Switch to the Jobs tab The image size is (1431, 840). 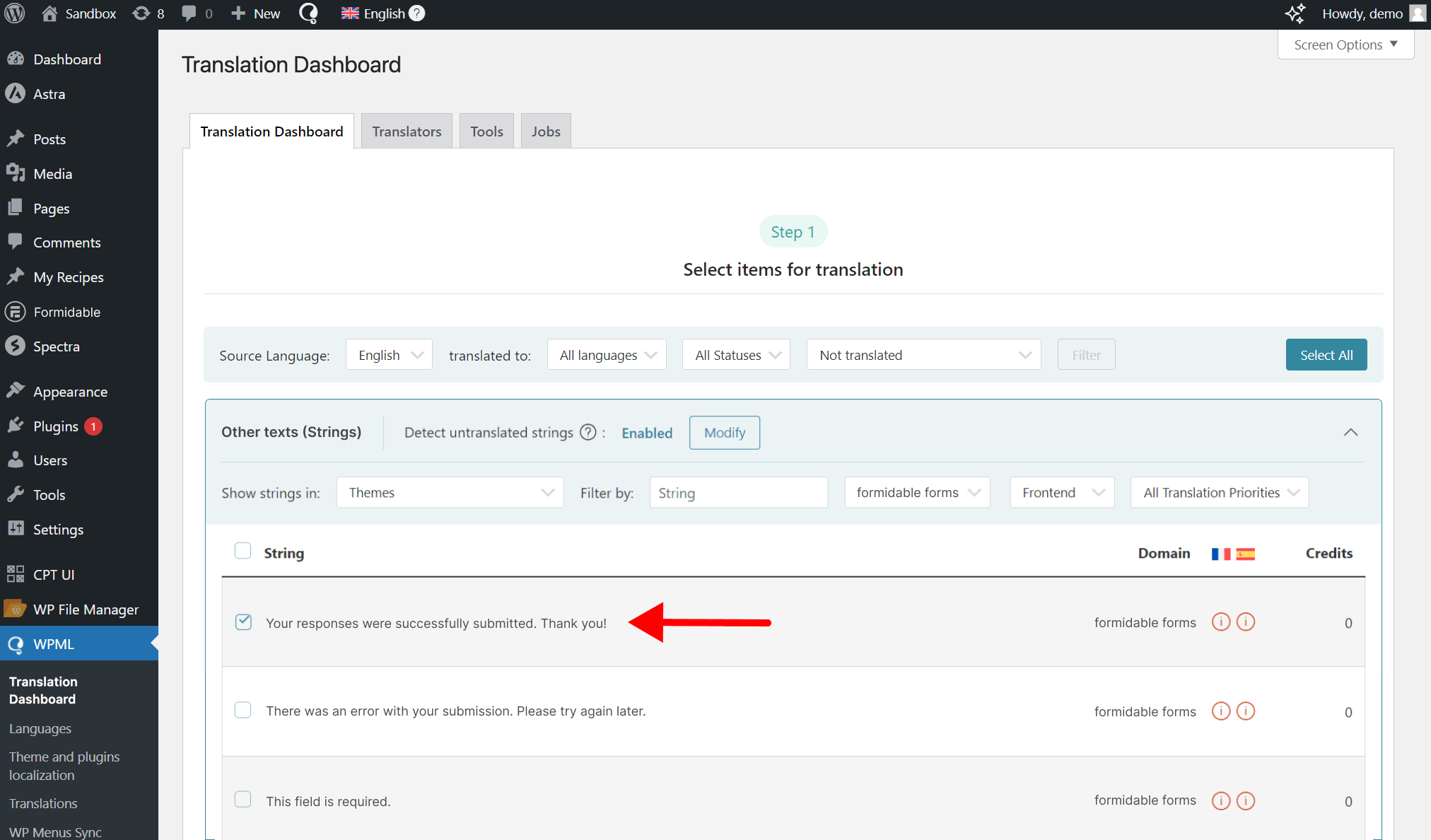pyautogui.click(x=545, y=132)
